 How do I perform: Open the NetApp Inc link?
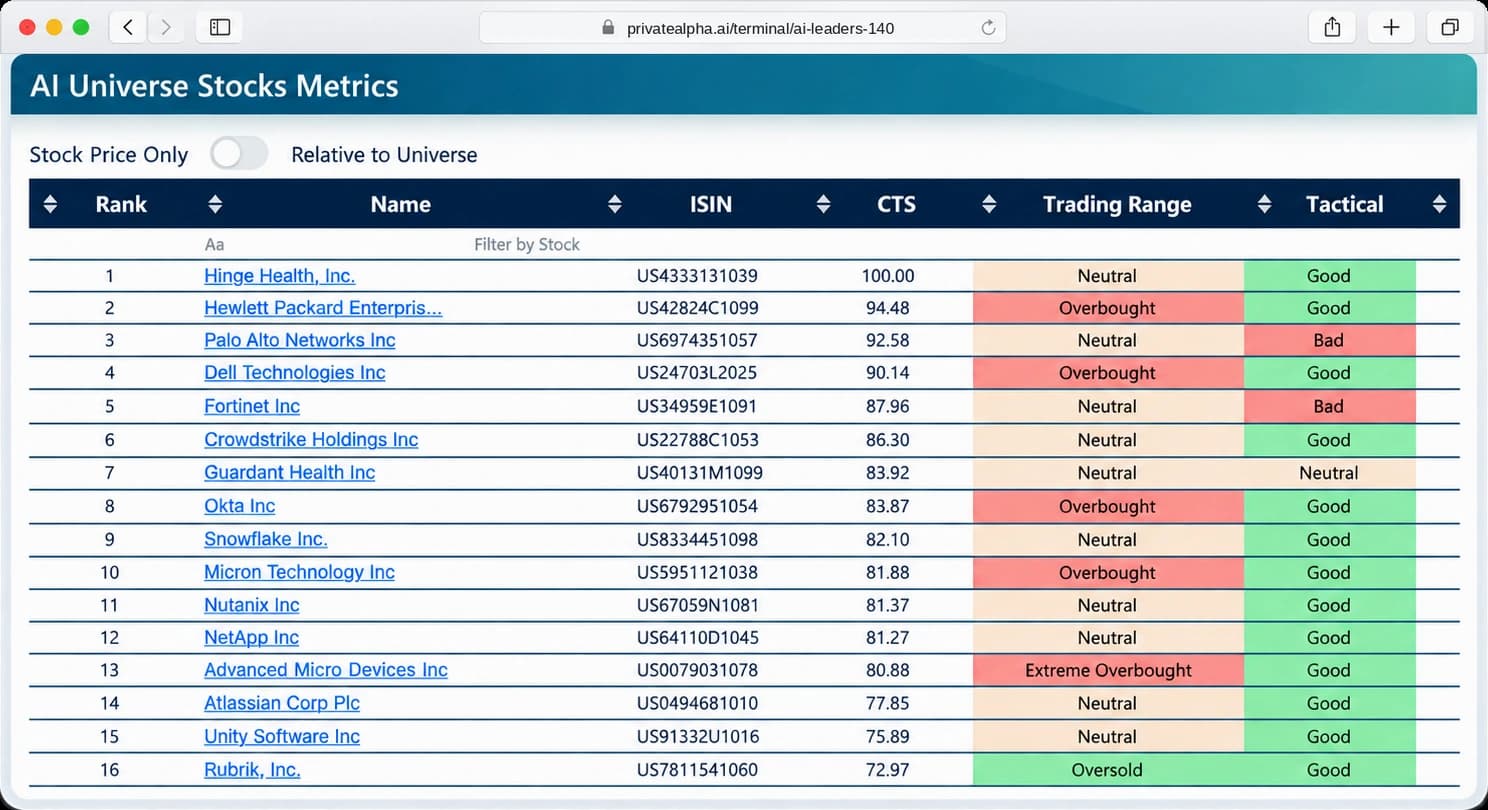[252, 637]
